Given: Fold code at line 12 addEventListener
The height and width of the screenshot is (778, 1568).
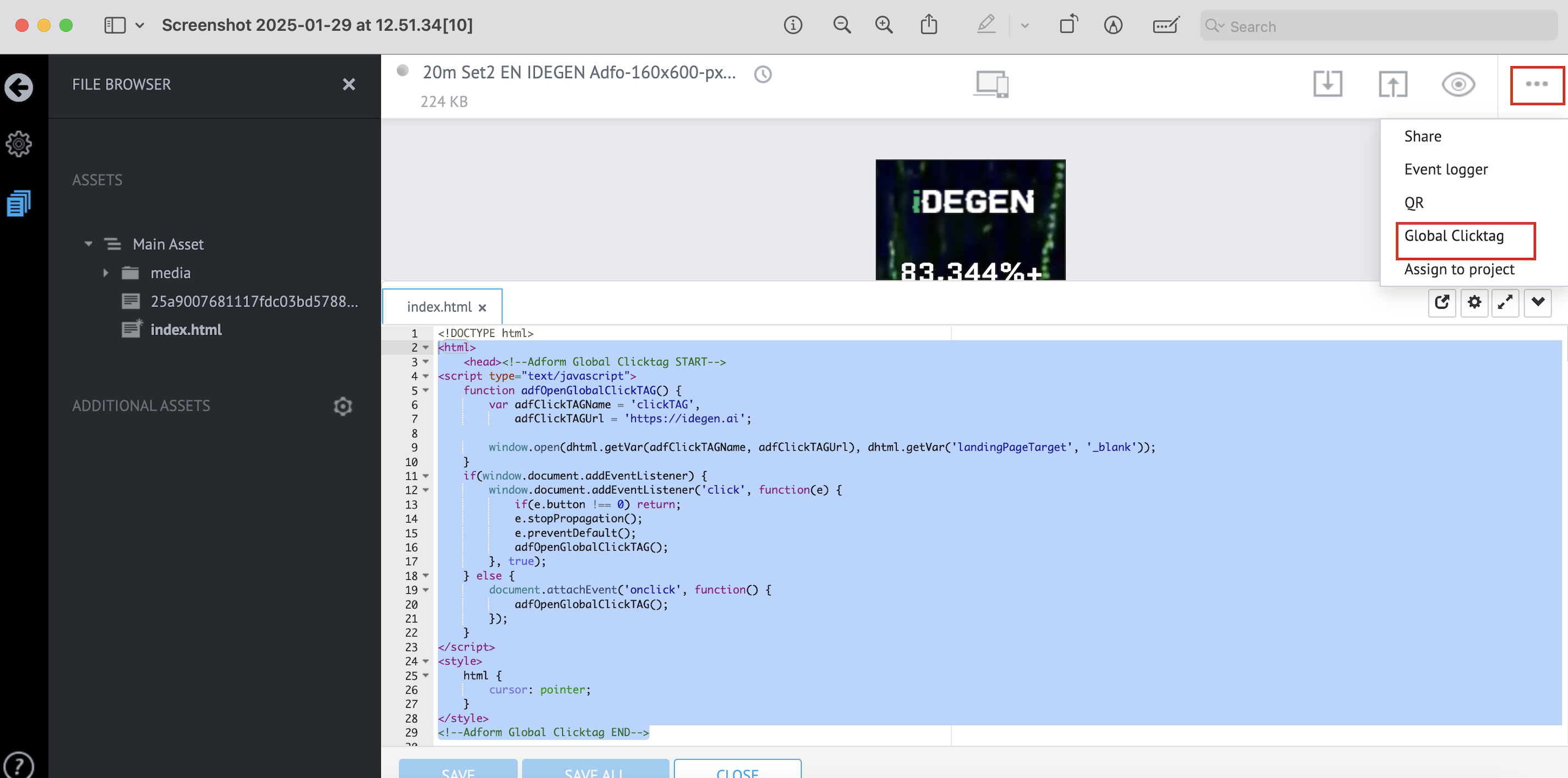Looking at the screenshot, I should tap(425, 490).
